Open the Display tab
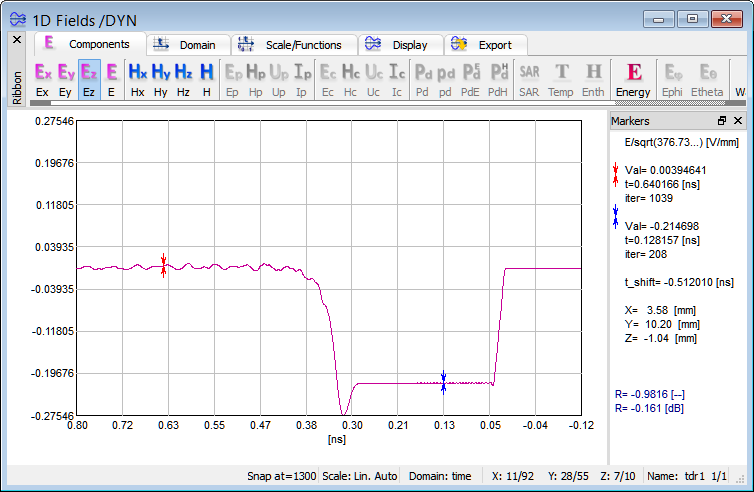The image size is (754, 492). (399, 45)
